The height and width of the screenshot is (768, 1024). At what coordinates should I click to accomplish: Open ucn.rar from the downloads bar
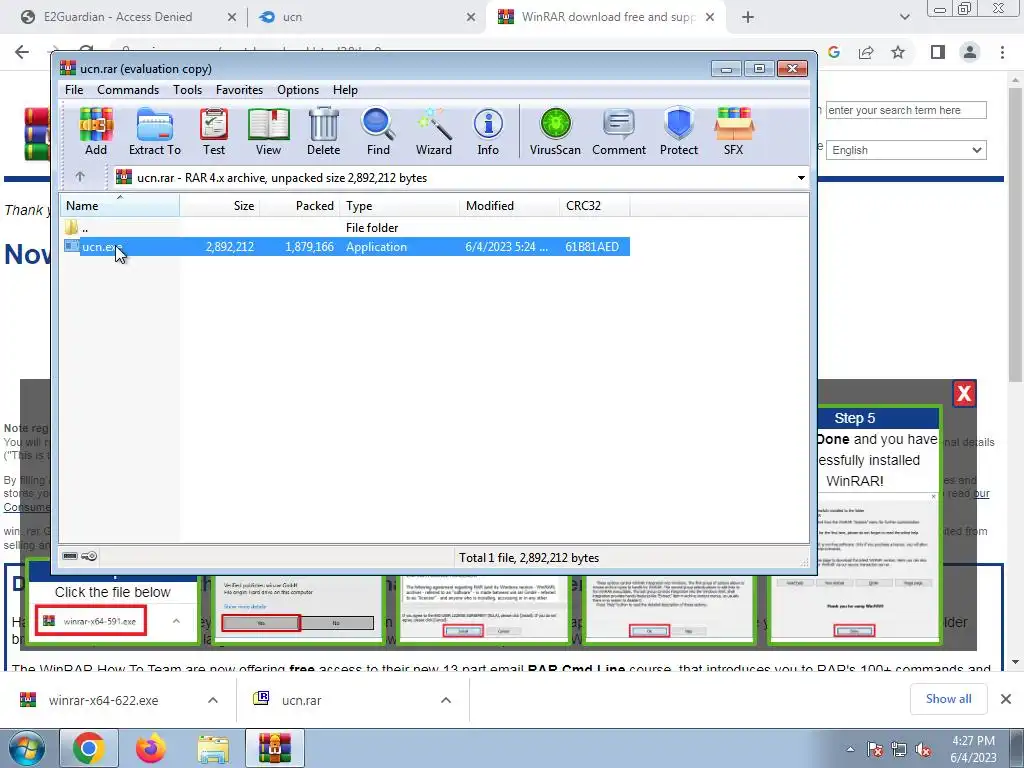point(302,701)
